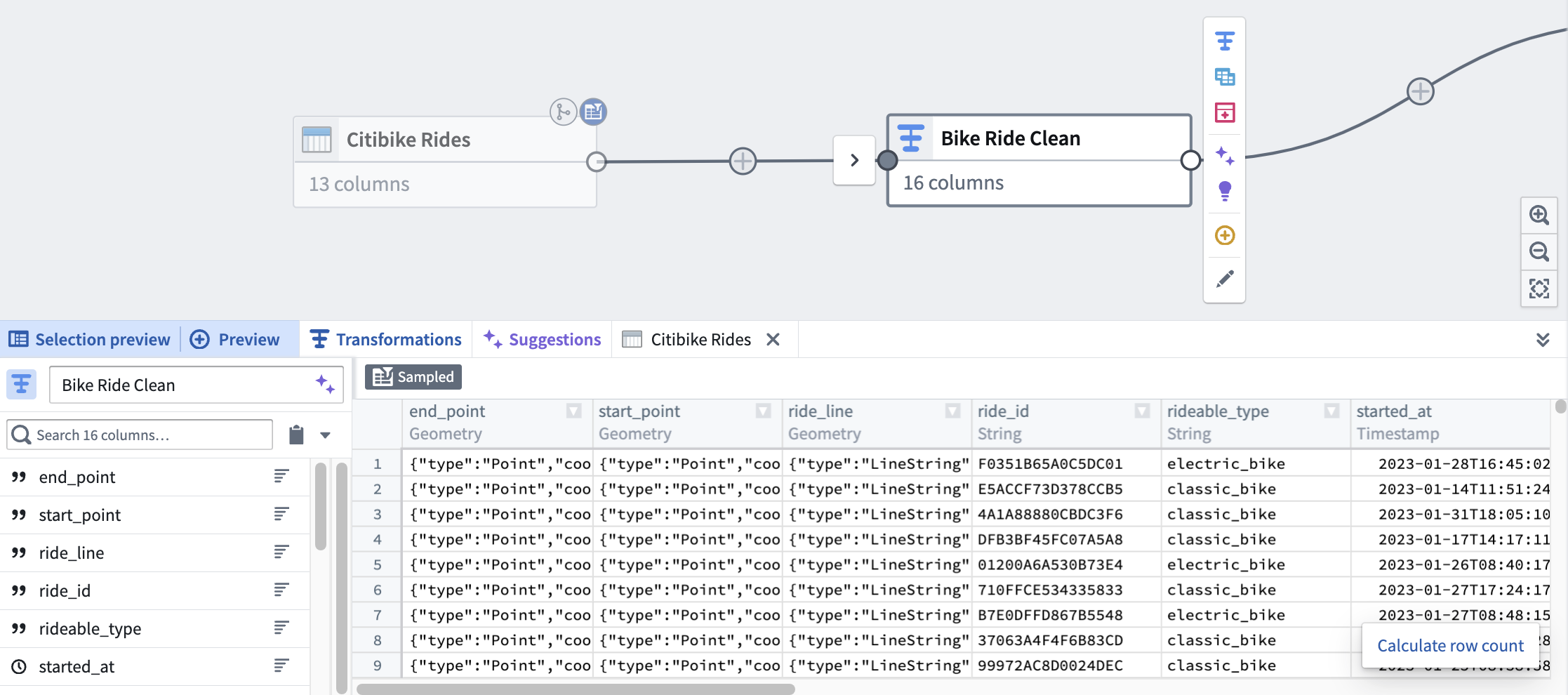The width and height of the screenshot is (1568, 695).
Task: Click the sparkle AI icon in node toolbar
Action: click(x=1225, y=155)
